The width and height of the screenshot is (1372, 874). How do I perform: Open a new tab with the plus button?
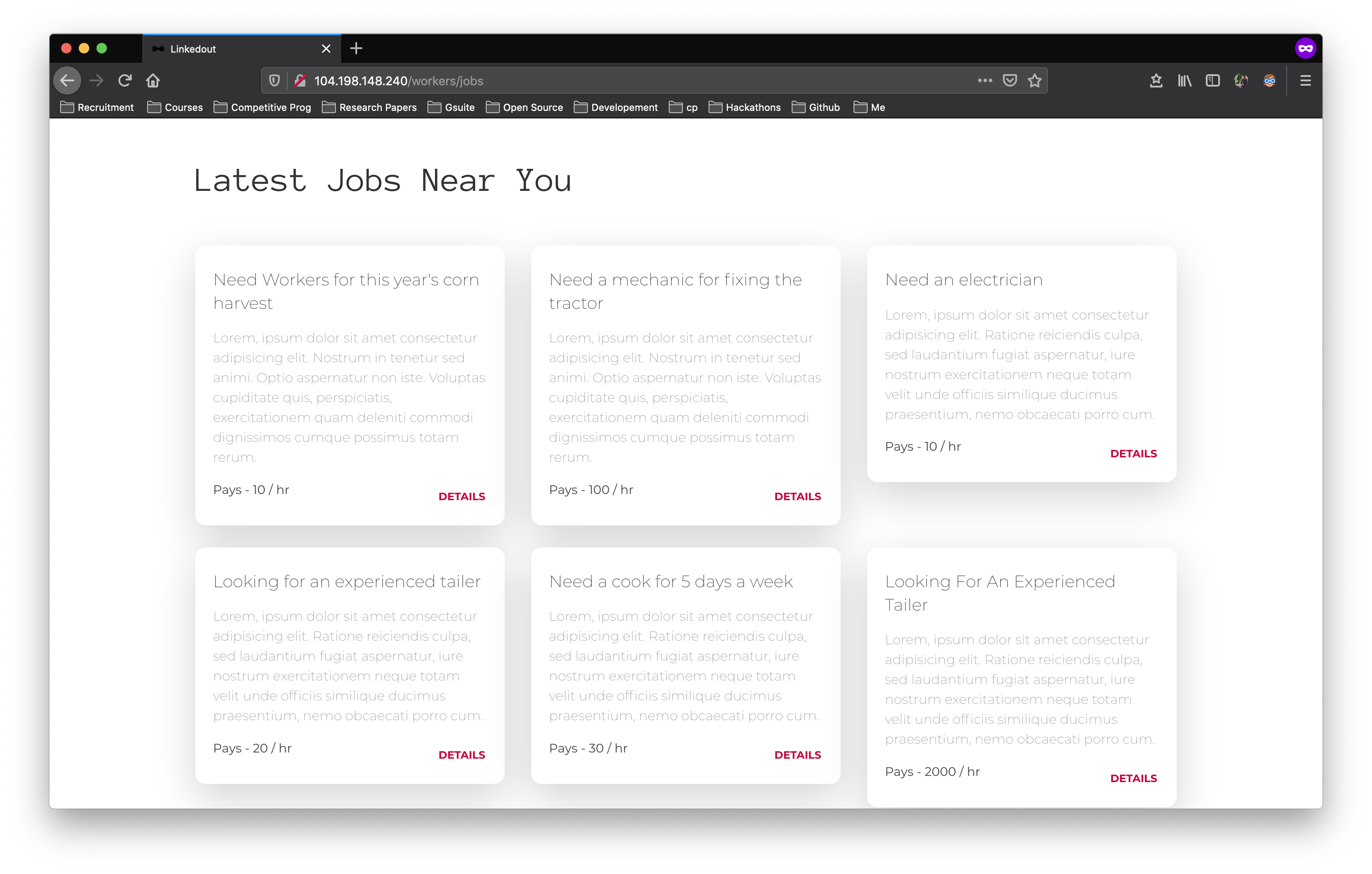click(356, 49)
